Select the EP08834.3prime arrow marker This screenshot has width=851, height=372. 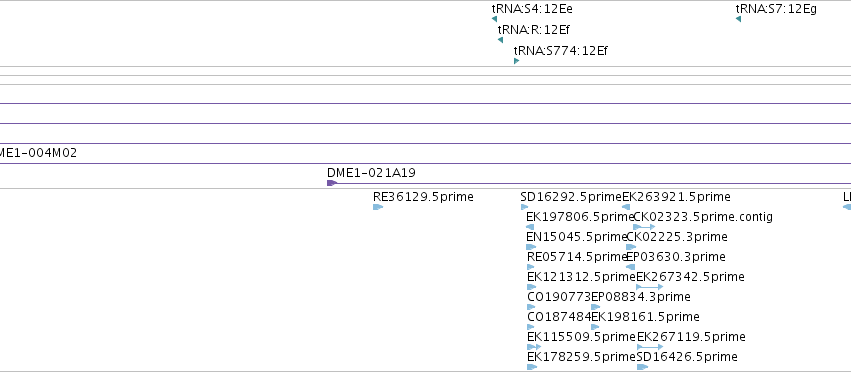596,307
